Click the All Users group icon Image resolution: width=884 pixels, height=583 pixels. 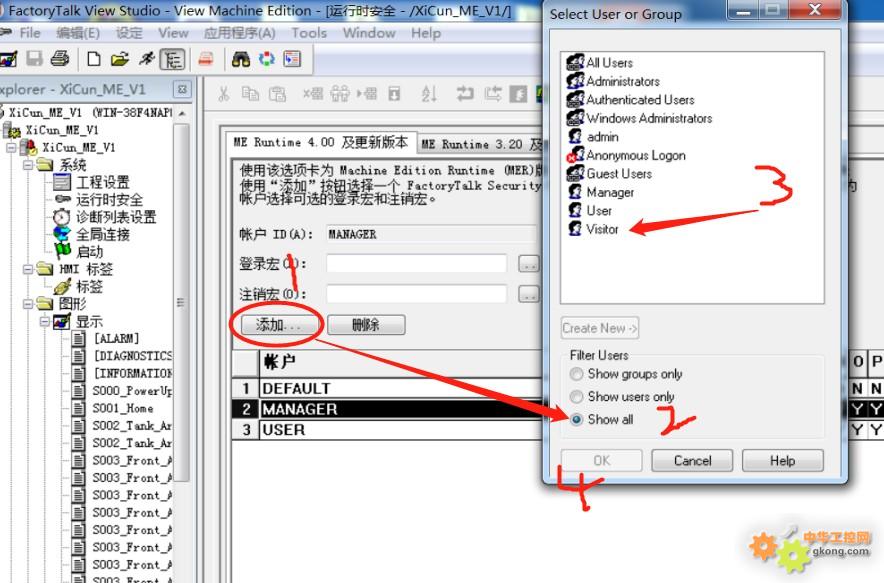(x=575, y=62)
